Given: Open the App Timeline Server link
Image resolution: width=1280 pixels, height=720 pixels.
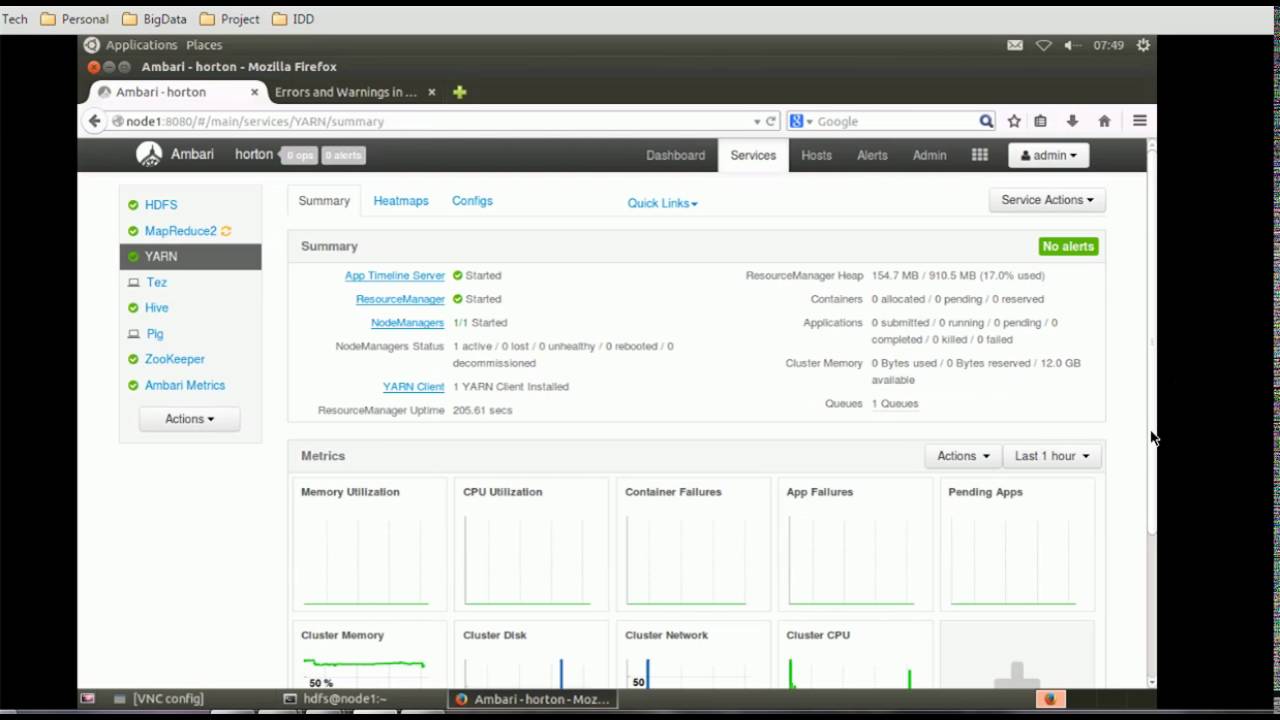Looking at the screenshot, I should pyautogui.click(x=394, y=276).
